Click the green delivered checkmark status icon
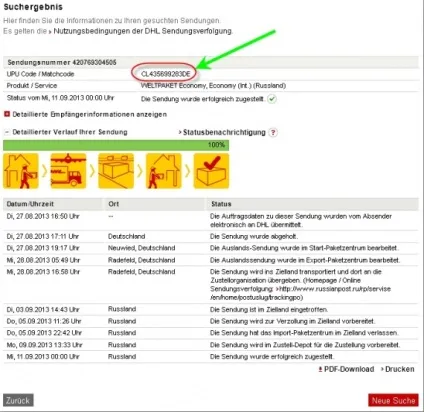Image resolution: width=424 pixels, height=412 pixels. [272, 99]
